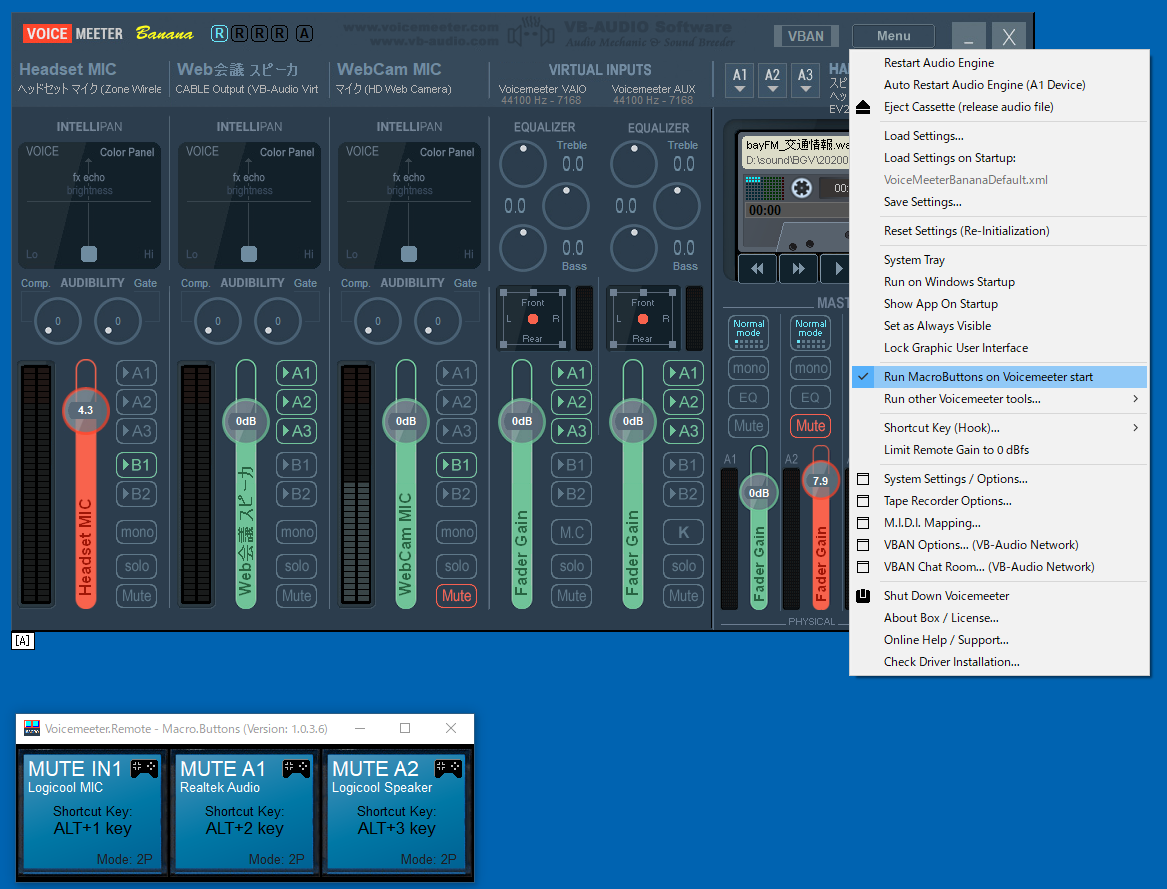Click the WebCam MIC 0dB fader knob
1167x889 pixels.
pyautogui.click(x=406, y=421)
